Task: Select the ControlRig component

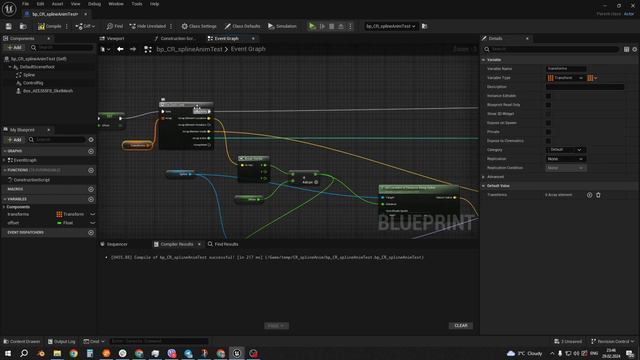Action: [33, 83]
